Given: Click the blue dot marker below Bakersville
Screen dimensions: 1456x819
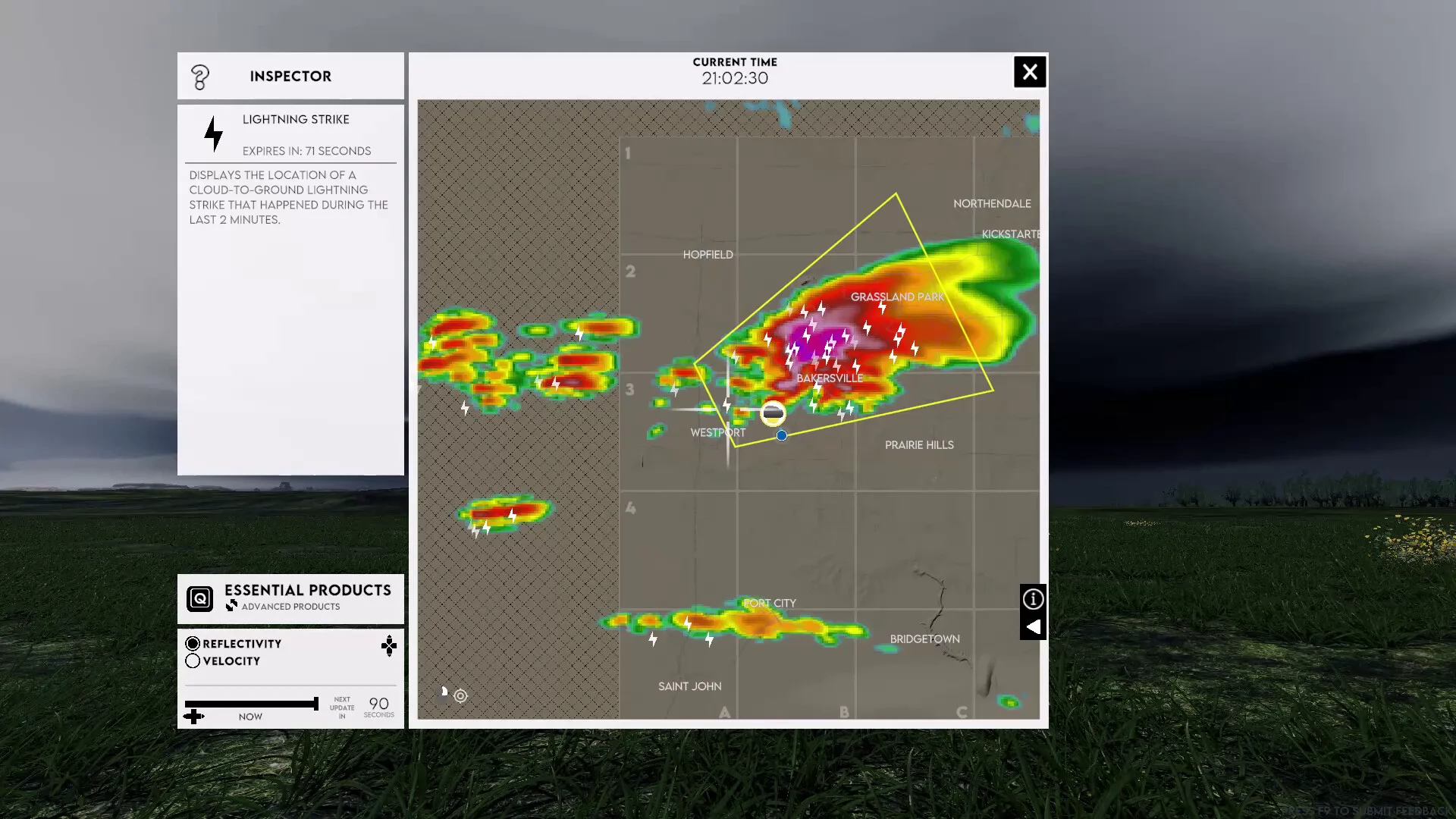Looking at the screenshot, I should tap(780, 435).
